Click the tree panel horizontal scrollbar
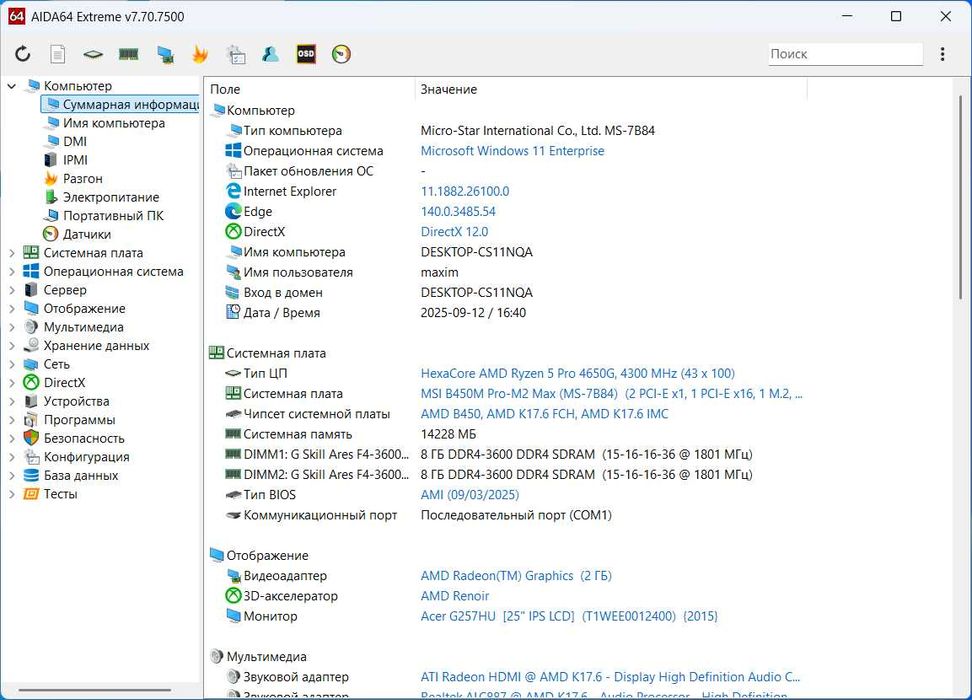The height and width of the screenshot is (700, 972). [x=95, y=689]
